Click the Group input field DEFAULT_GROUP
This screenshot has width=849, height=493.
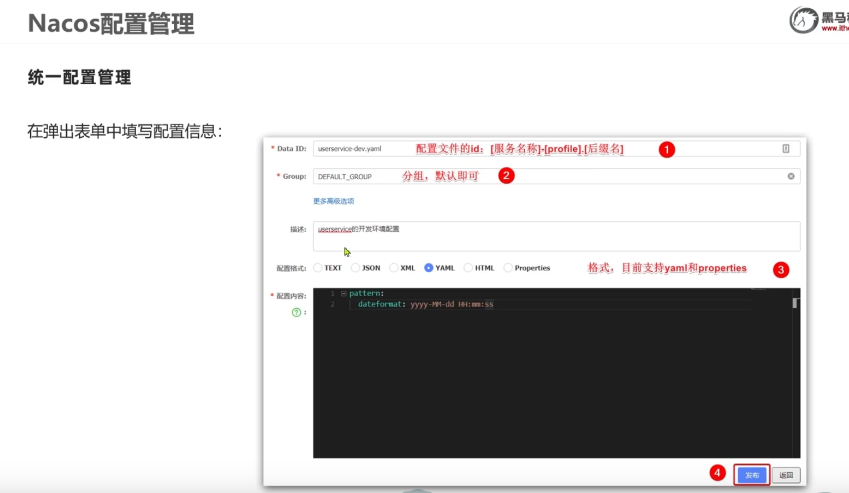point(556,176)
